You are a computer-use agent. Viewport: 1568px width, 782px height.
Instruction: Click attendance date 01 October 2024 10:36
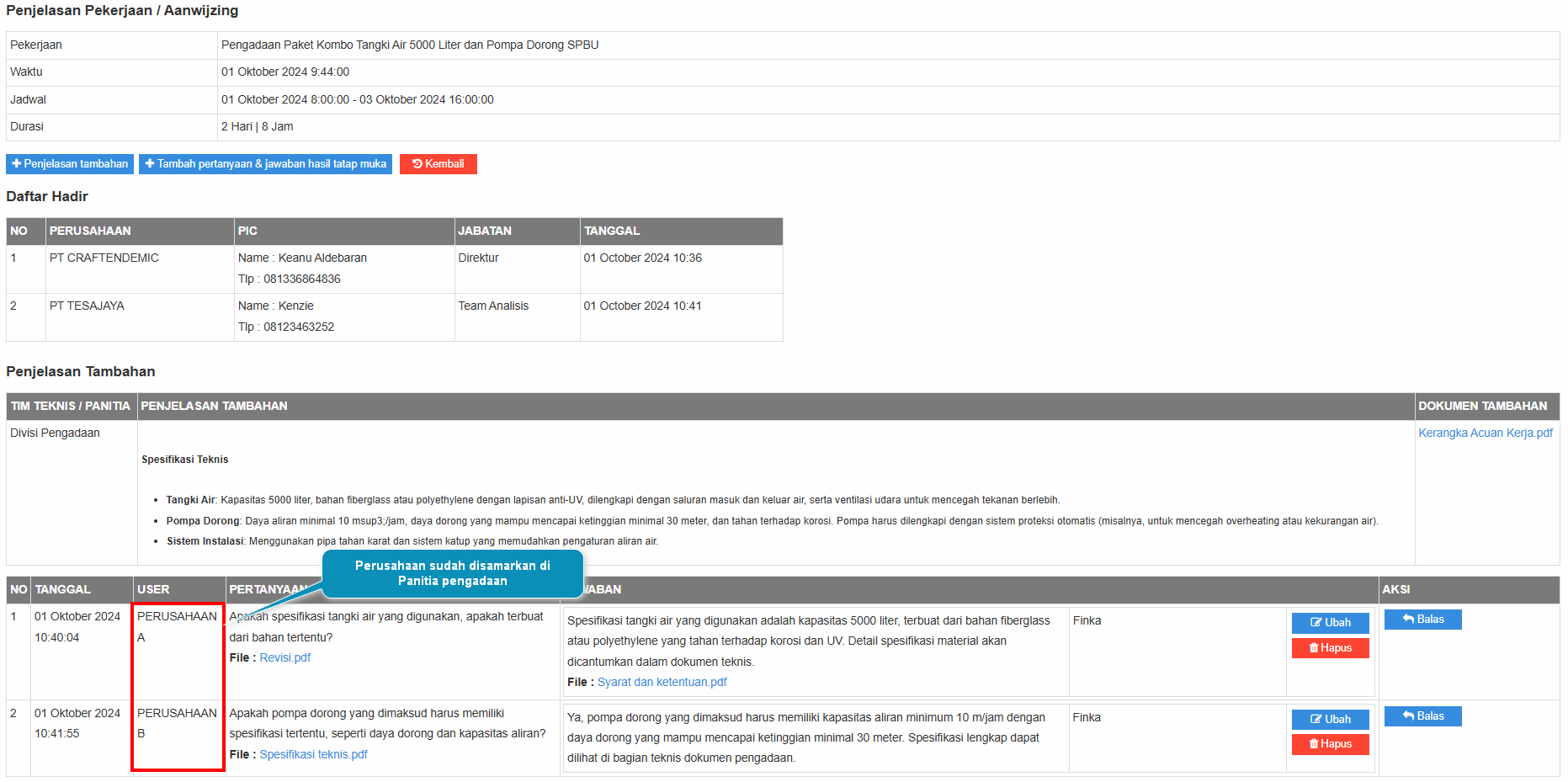(x=642, y=258)
